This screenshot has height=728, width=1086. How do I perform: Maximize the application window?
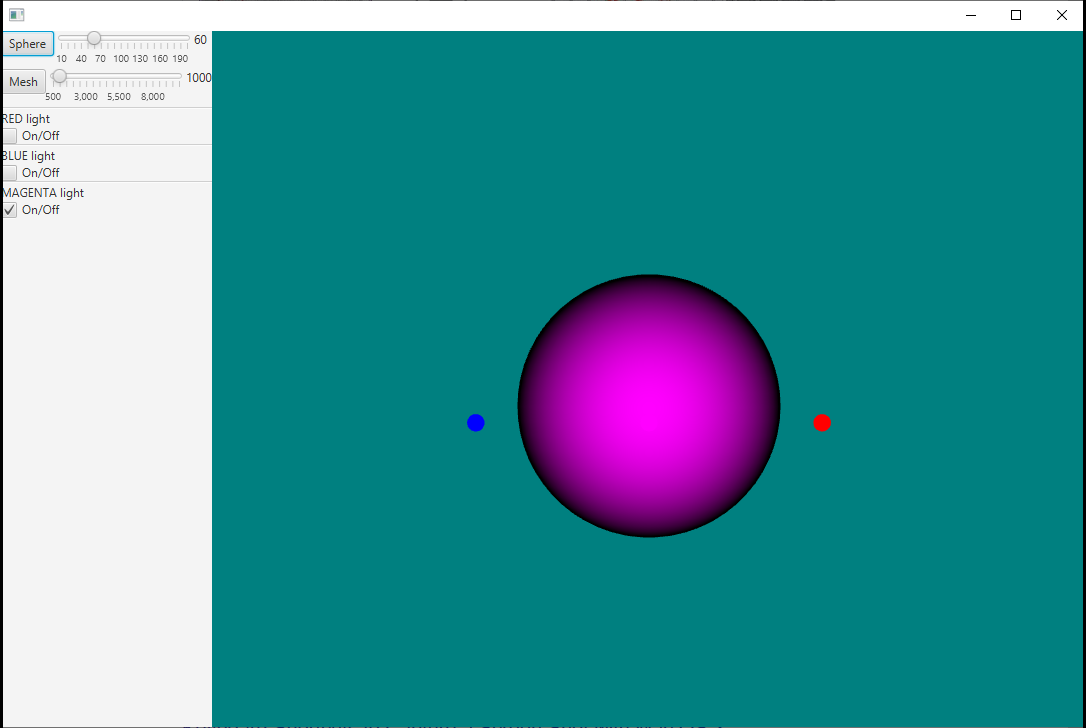[x=1016, y=15]
